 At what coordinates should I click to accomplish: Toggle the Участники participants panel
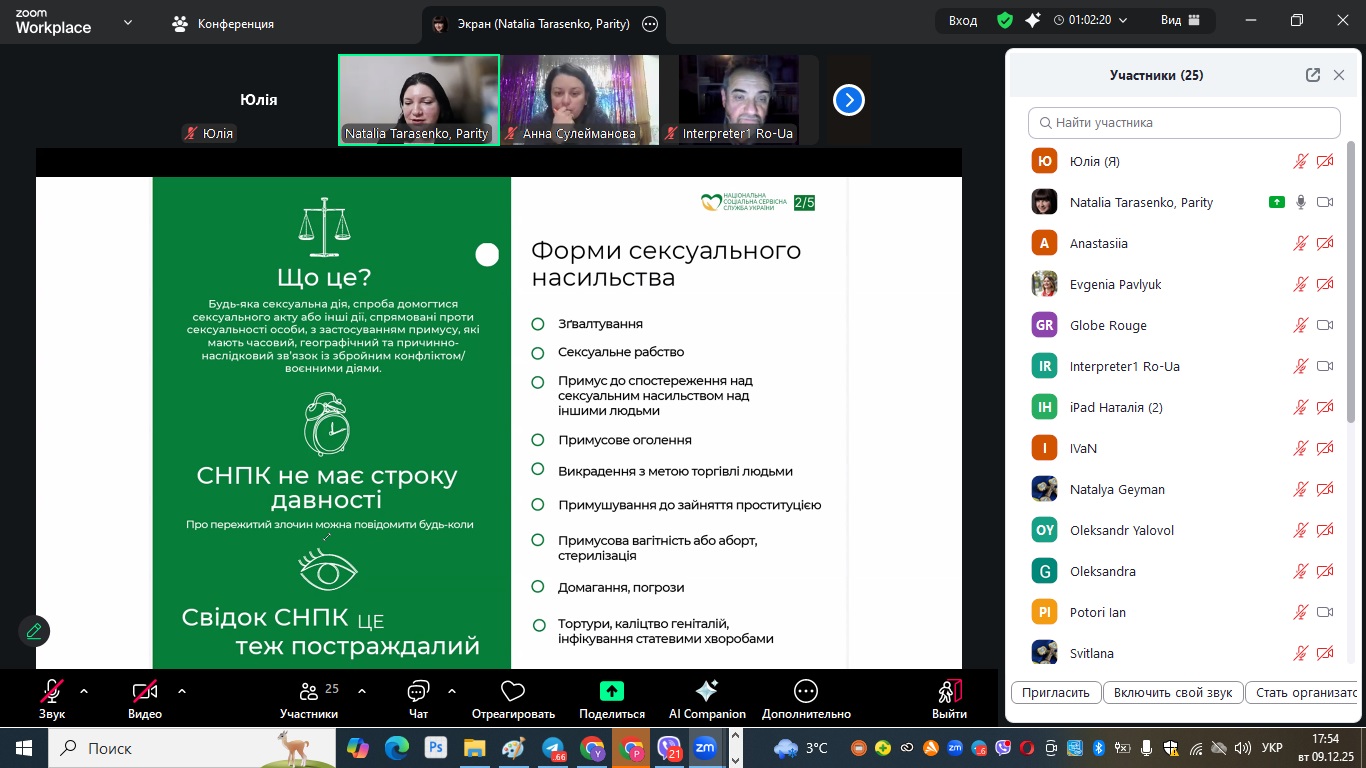tap(309, 692)
